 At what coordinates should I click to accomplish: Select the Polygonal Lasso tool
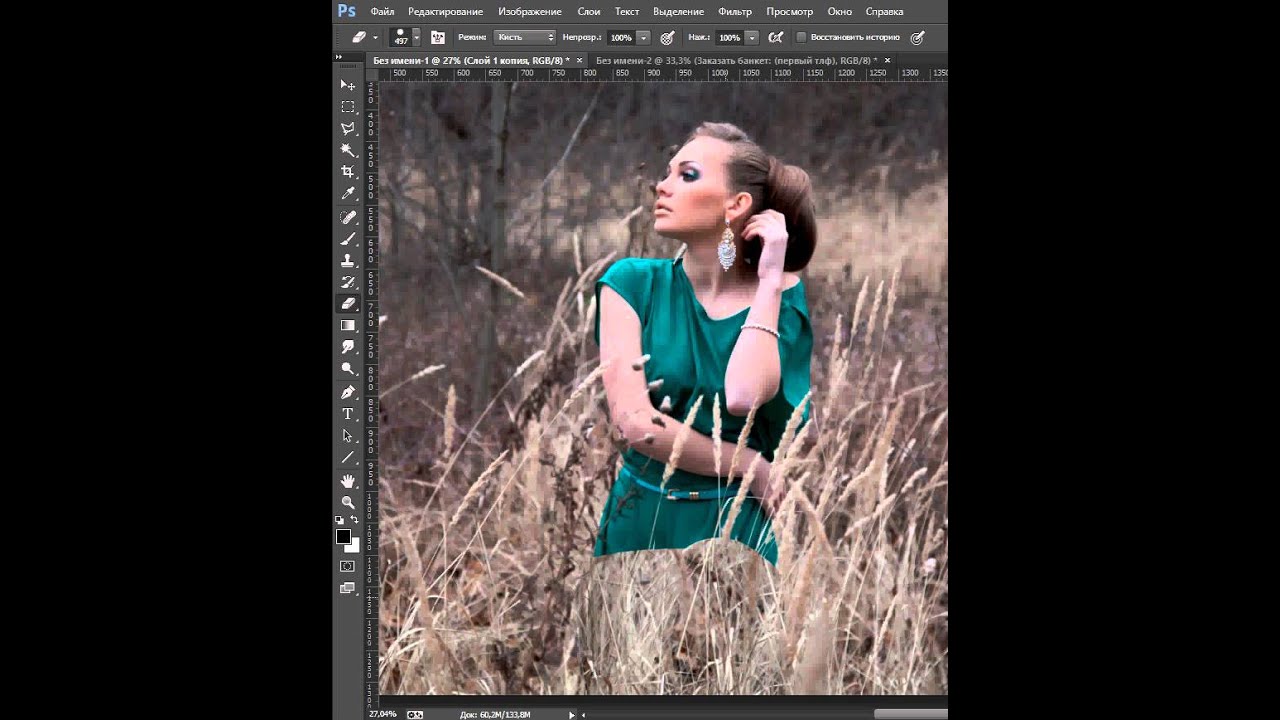tap(348, 129)
